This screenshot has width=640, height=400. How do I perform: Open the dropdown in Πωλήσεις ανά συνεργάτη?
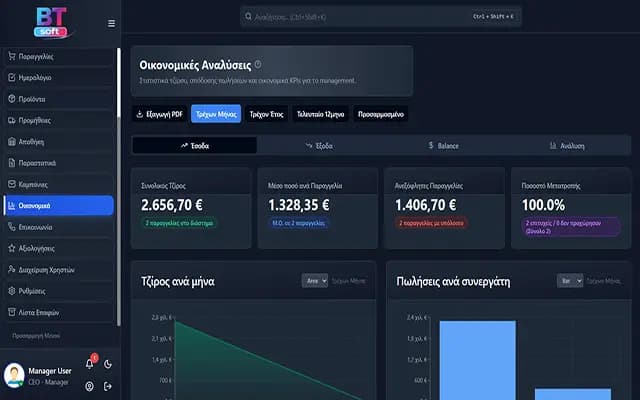(x=570, y=281)
